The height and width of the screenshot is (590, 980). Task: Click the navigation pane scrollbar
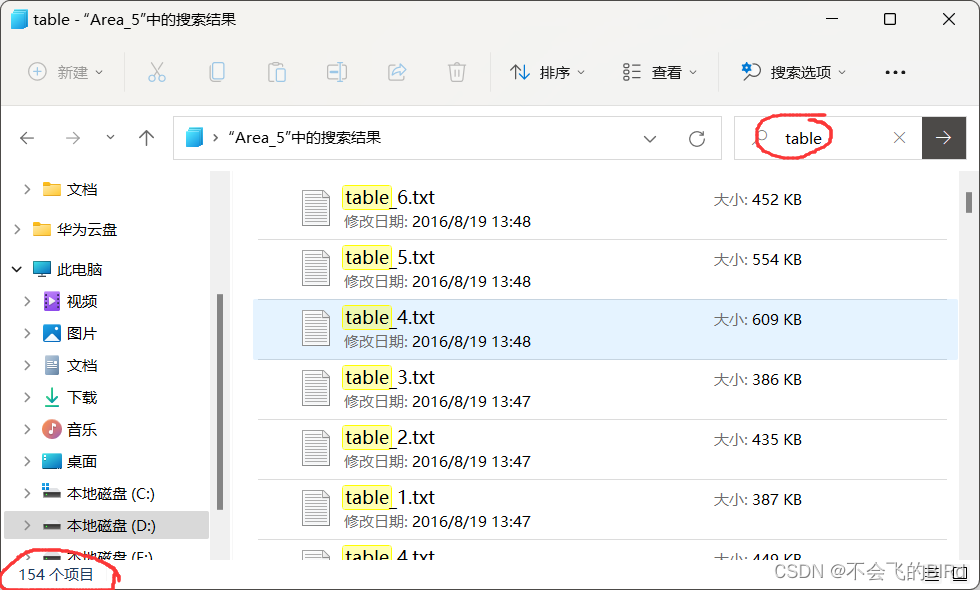pyautogui.click(x=219, y=402)
